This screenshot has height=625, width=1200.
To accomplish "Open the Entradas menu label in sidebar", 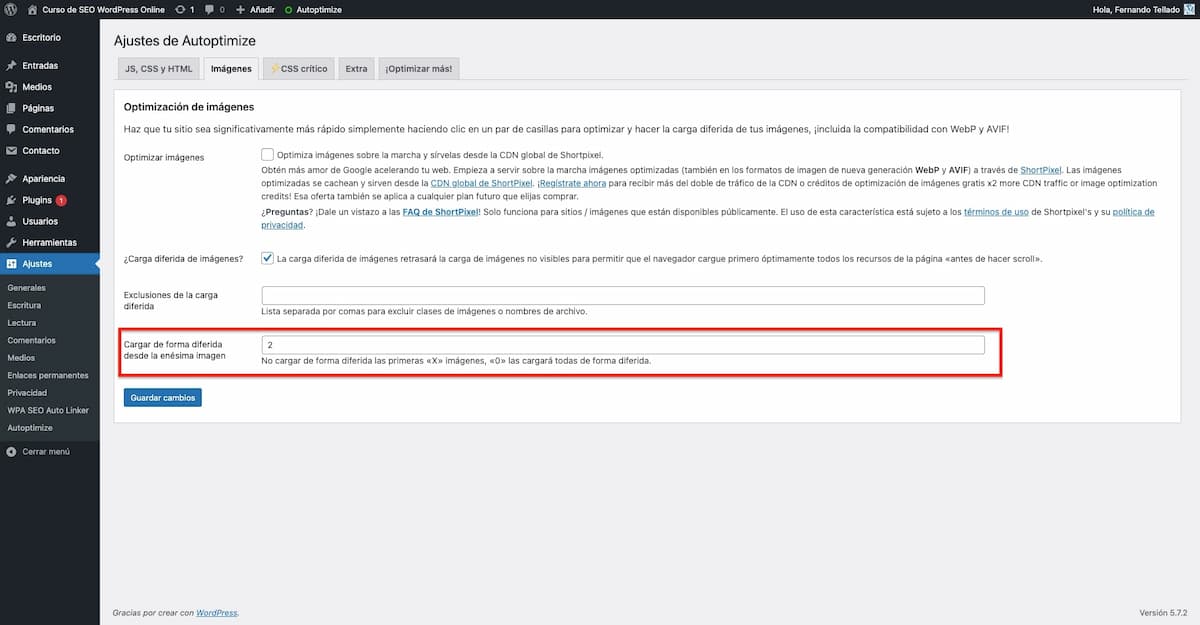I will (x=40, y=66).
